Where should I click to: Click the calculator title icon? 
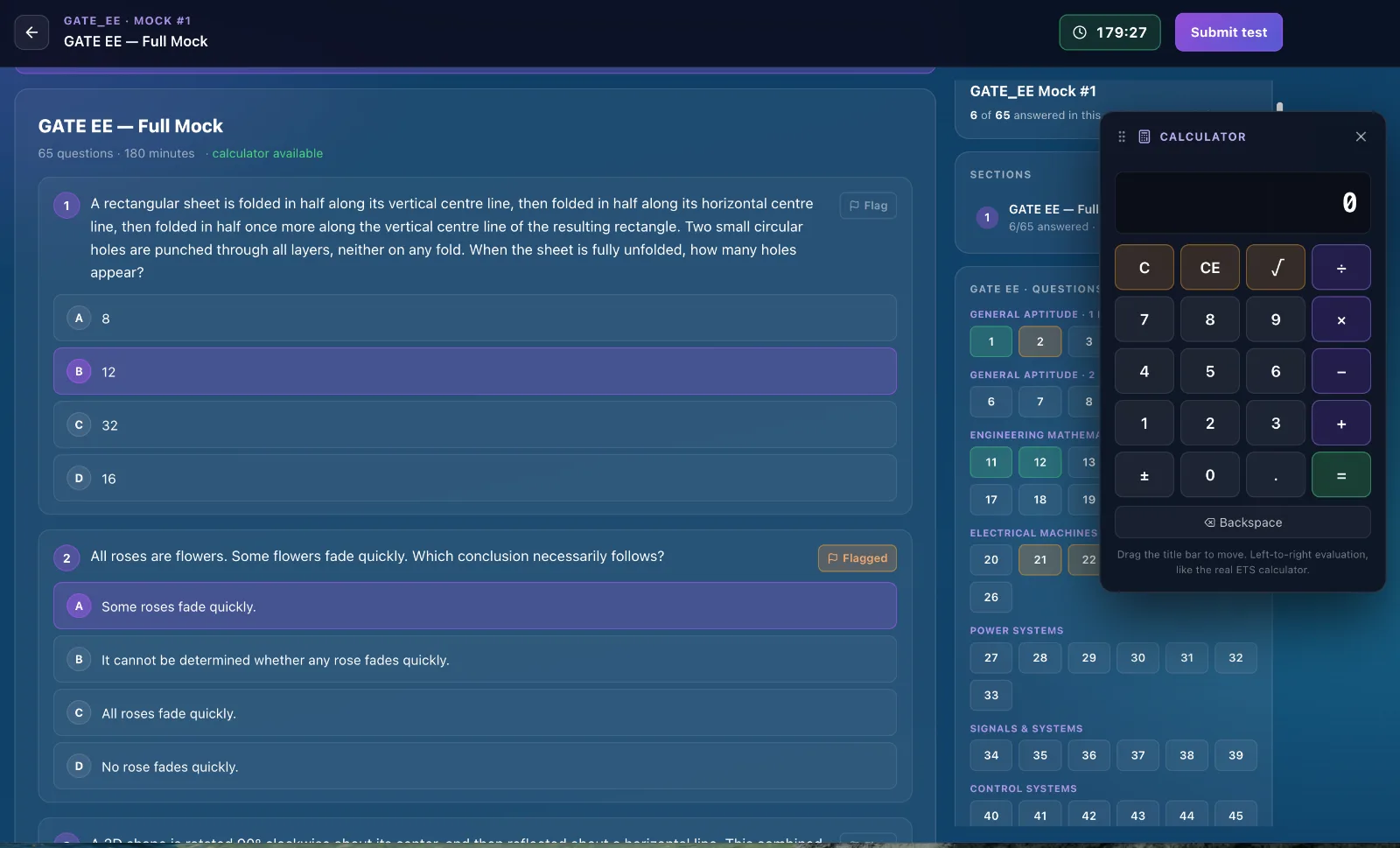click(x=1144, y=137)
